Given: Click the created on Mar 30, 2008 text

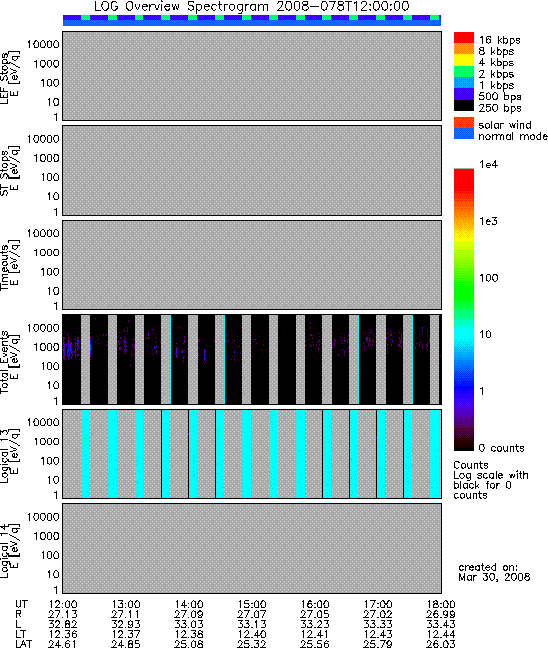Looking at the screenshot, I should pyautogui.click(x=494, y=572).
